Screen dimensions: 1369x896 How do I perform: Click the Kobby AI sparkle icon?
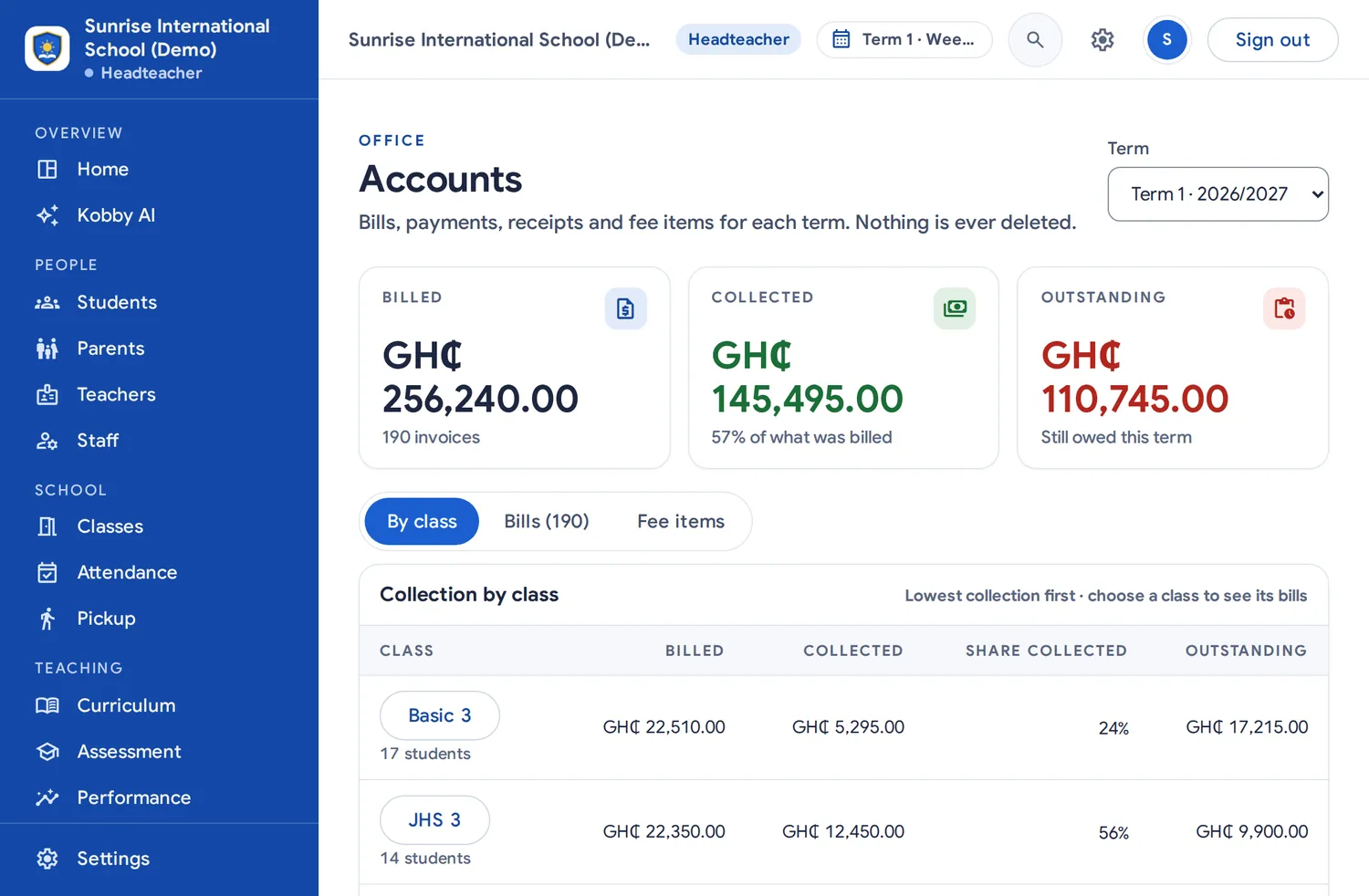[47, 215]
